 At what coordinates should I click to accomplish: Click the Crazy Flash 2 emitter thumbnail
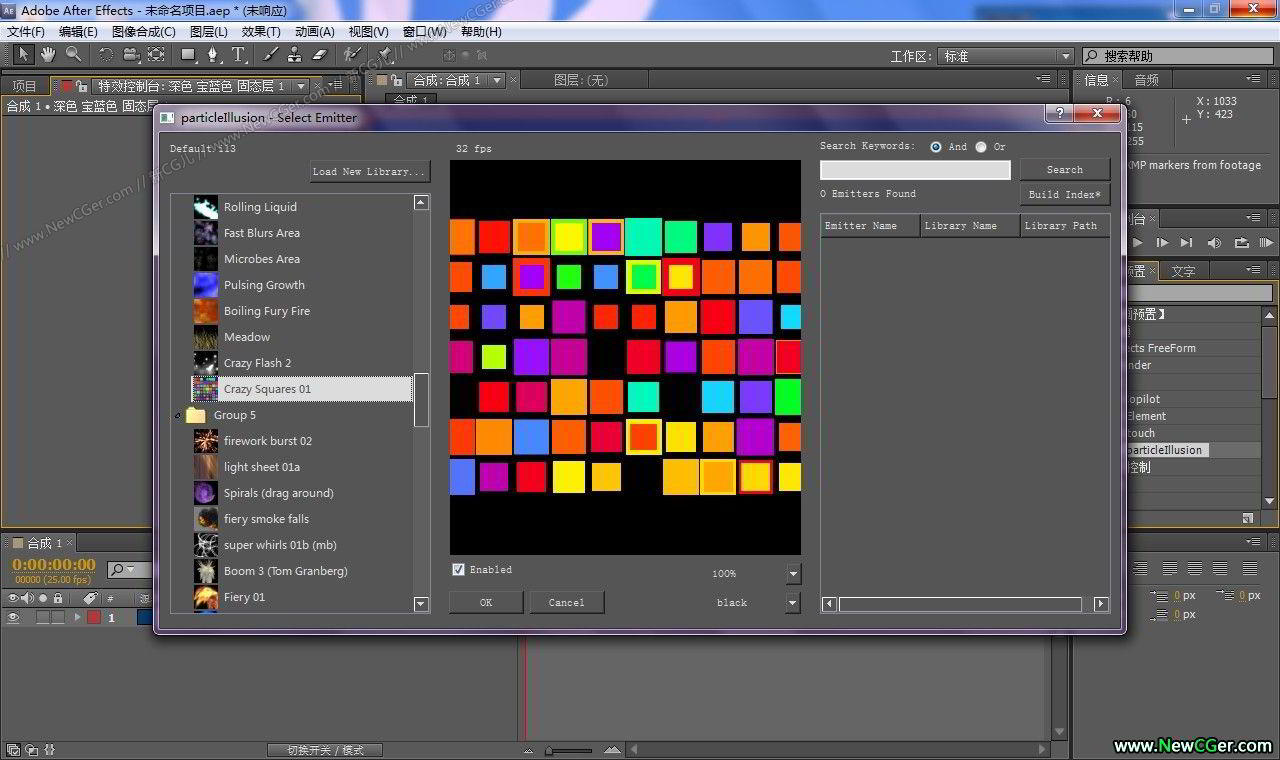(x=206, y=362)
